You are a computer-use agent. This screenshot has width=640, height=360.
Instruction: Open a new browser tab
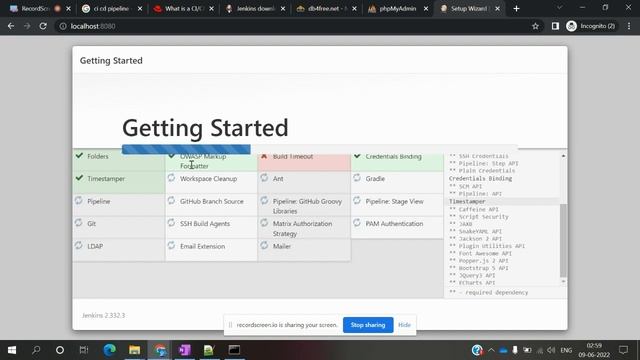(x=516, y=9)
